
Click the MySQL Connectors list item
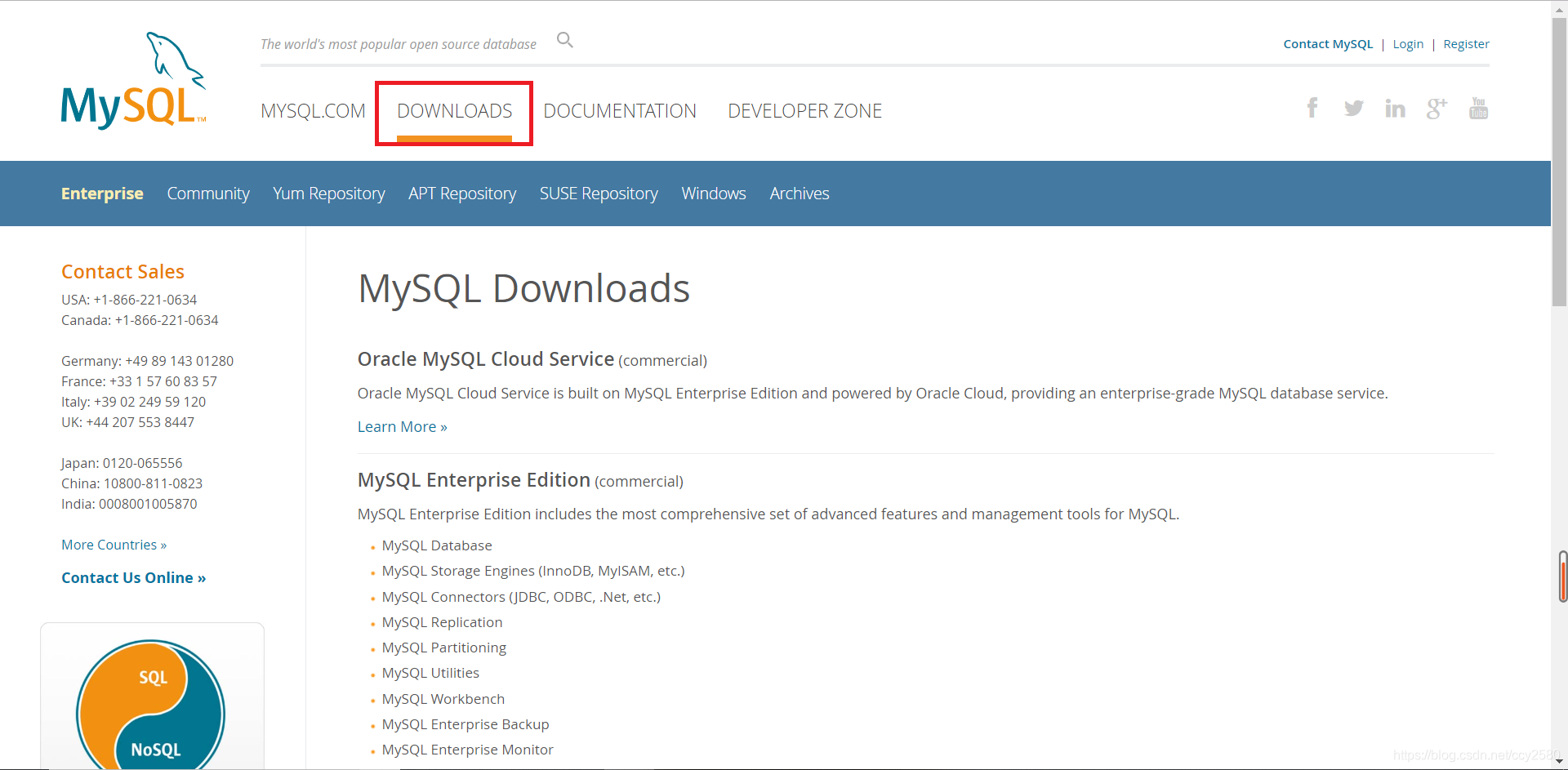pos(521,597)
